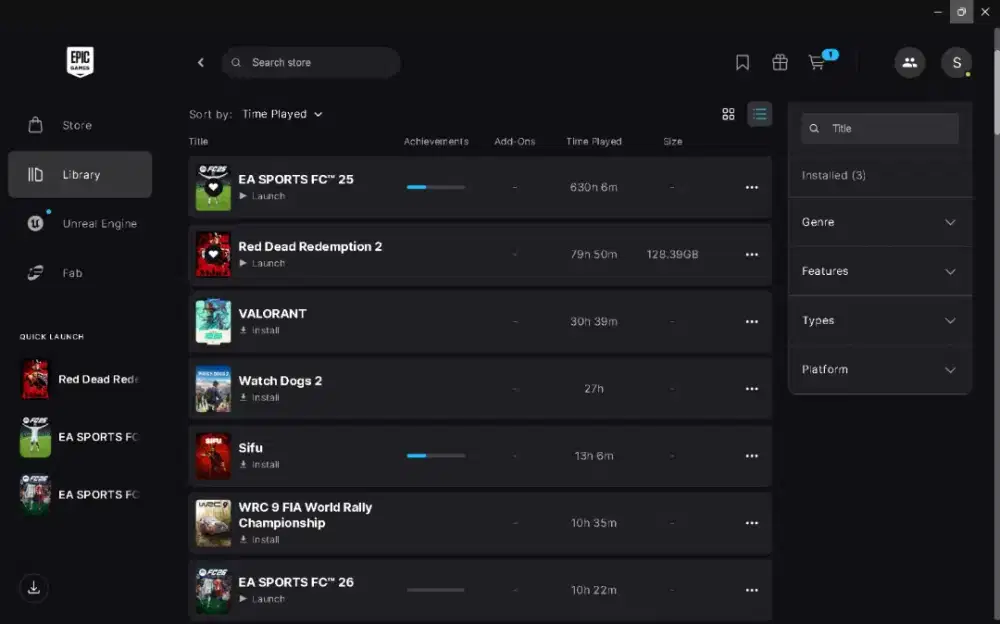Viewport: 1000px width, 624px height.
Task: Click the 128.39GB size value
Action: click(x=672, y=255)
